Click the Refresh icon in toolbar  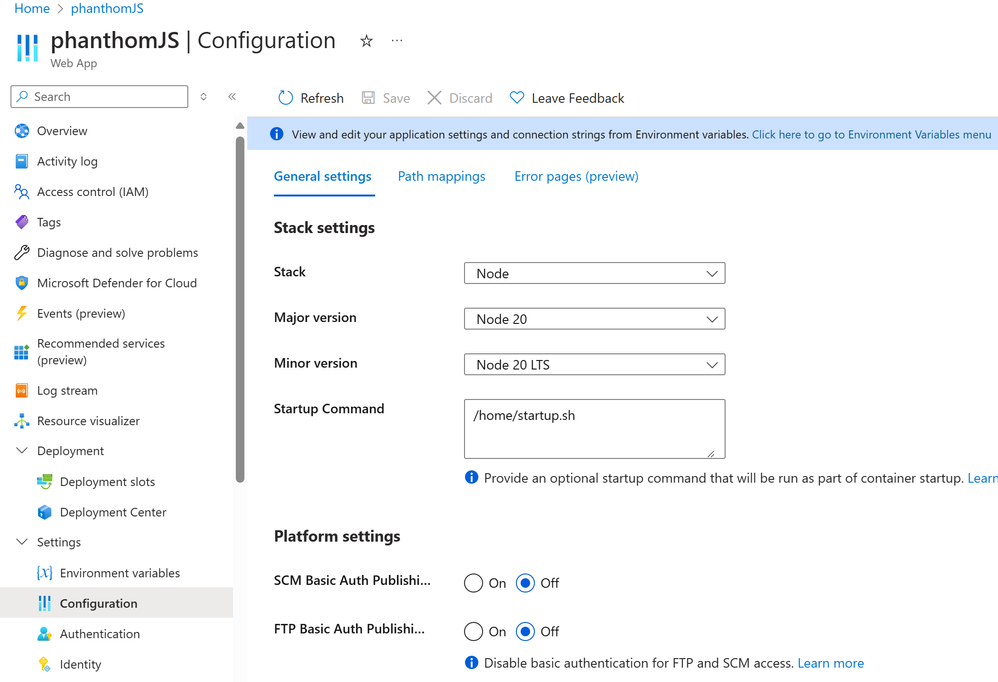(x=286, y=98)
